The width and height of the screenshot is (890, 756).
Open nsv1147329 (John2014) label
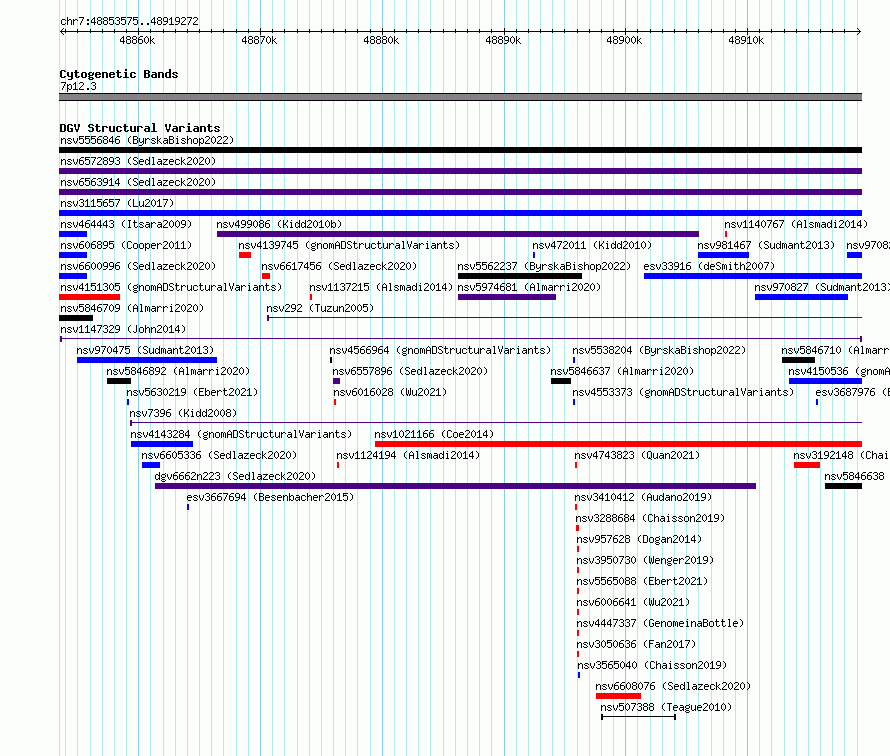[123, 329]
